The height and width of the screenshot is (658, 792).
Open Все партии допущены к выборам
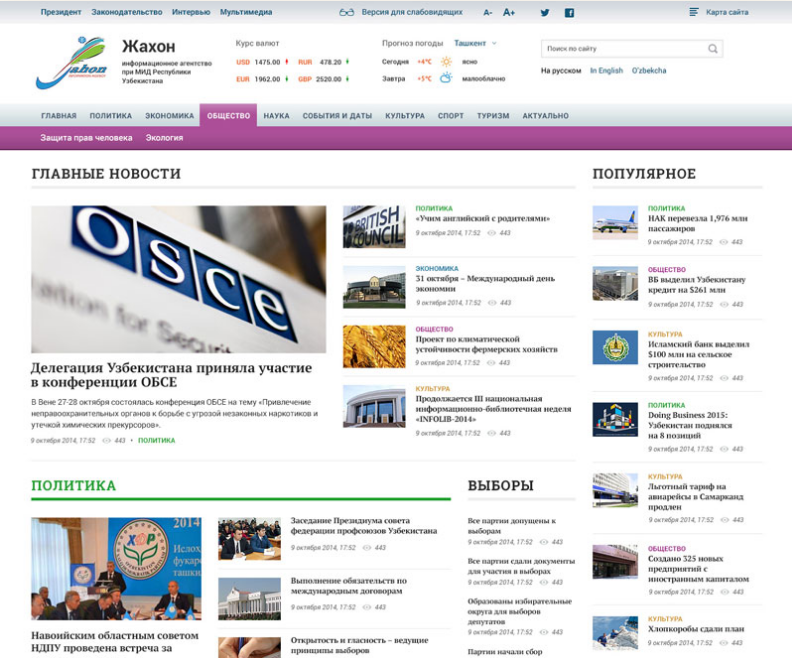512,525
